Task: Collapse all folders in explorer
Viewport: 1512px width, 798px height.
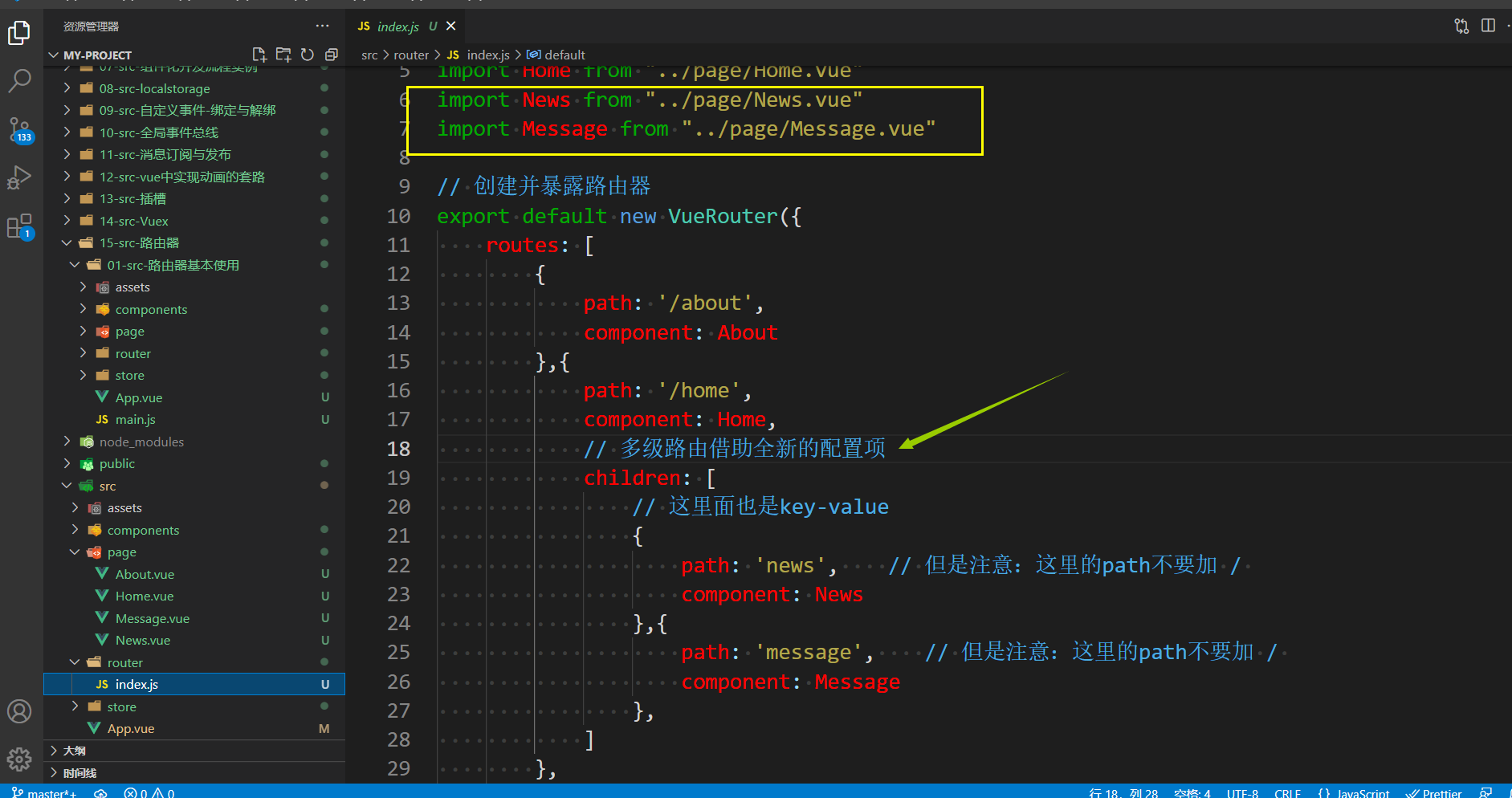Action: click(331, 55)
